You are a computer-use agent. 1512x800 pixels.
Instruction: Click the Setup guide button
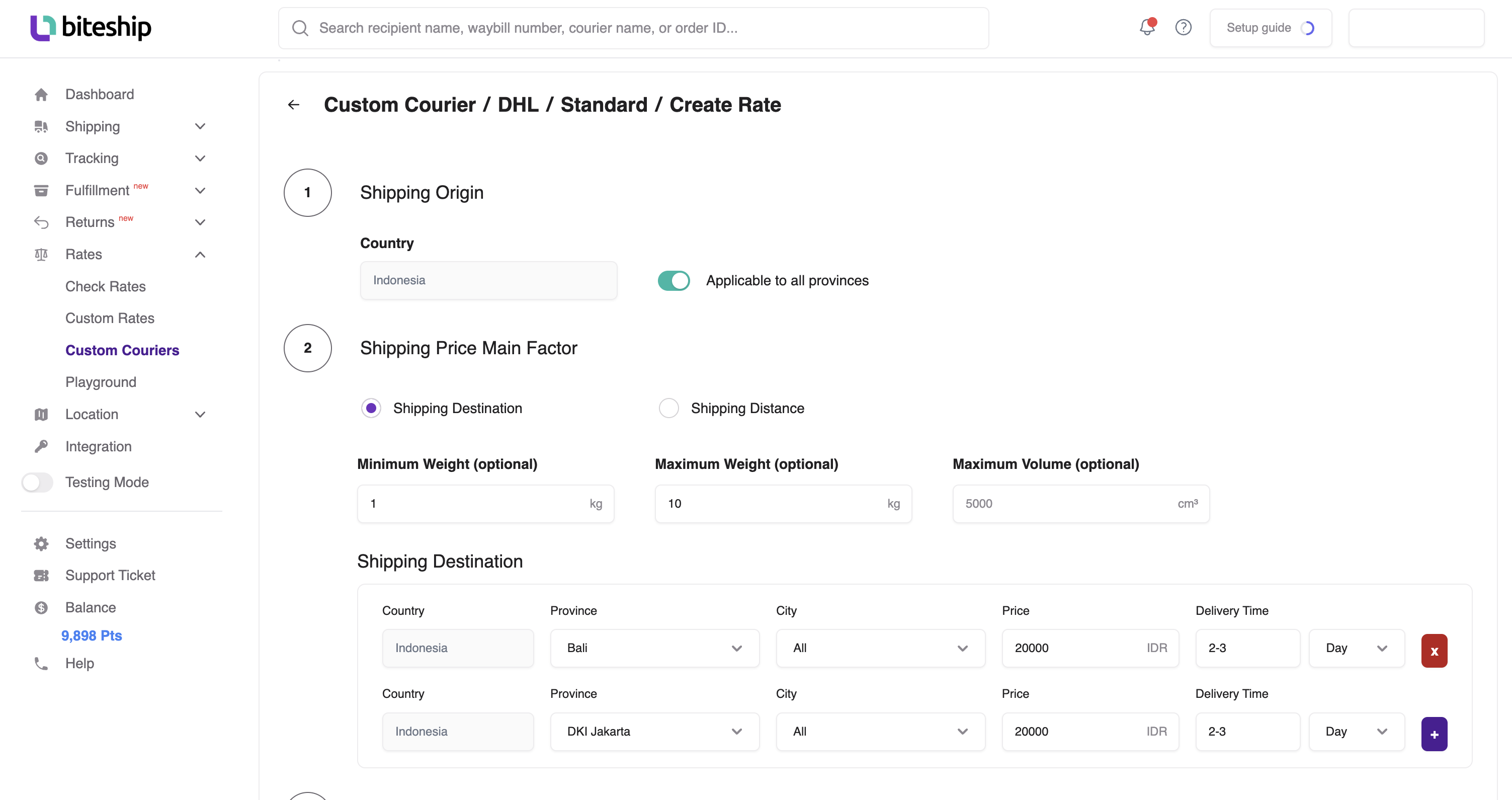click(1270, 28)
